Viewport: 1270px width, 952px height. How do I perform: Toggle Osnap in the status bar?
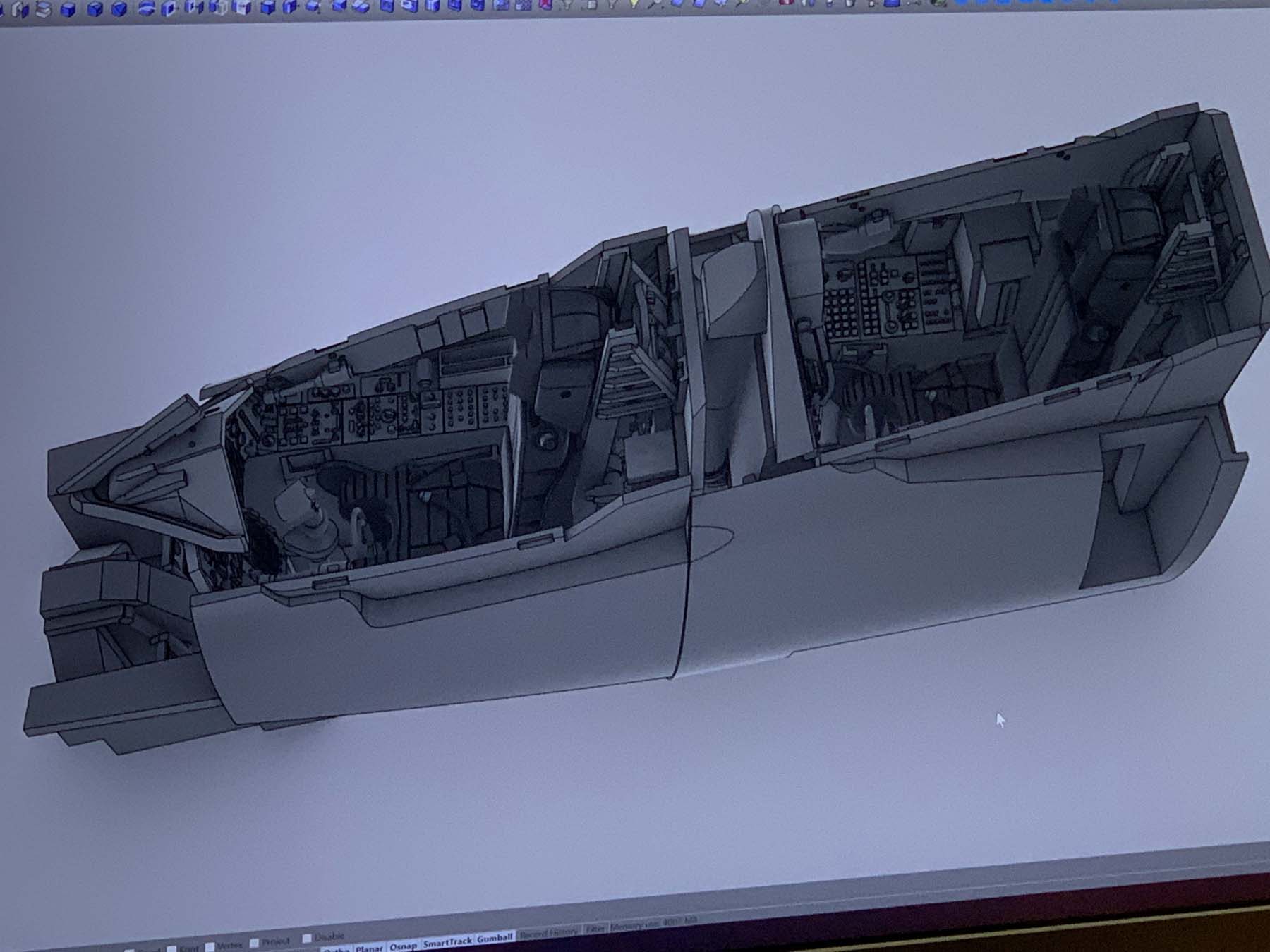(403, 946)
